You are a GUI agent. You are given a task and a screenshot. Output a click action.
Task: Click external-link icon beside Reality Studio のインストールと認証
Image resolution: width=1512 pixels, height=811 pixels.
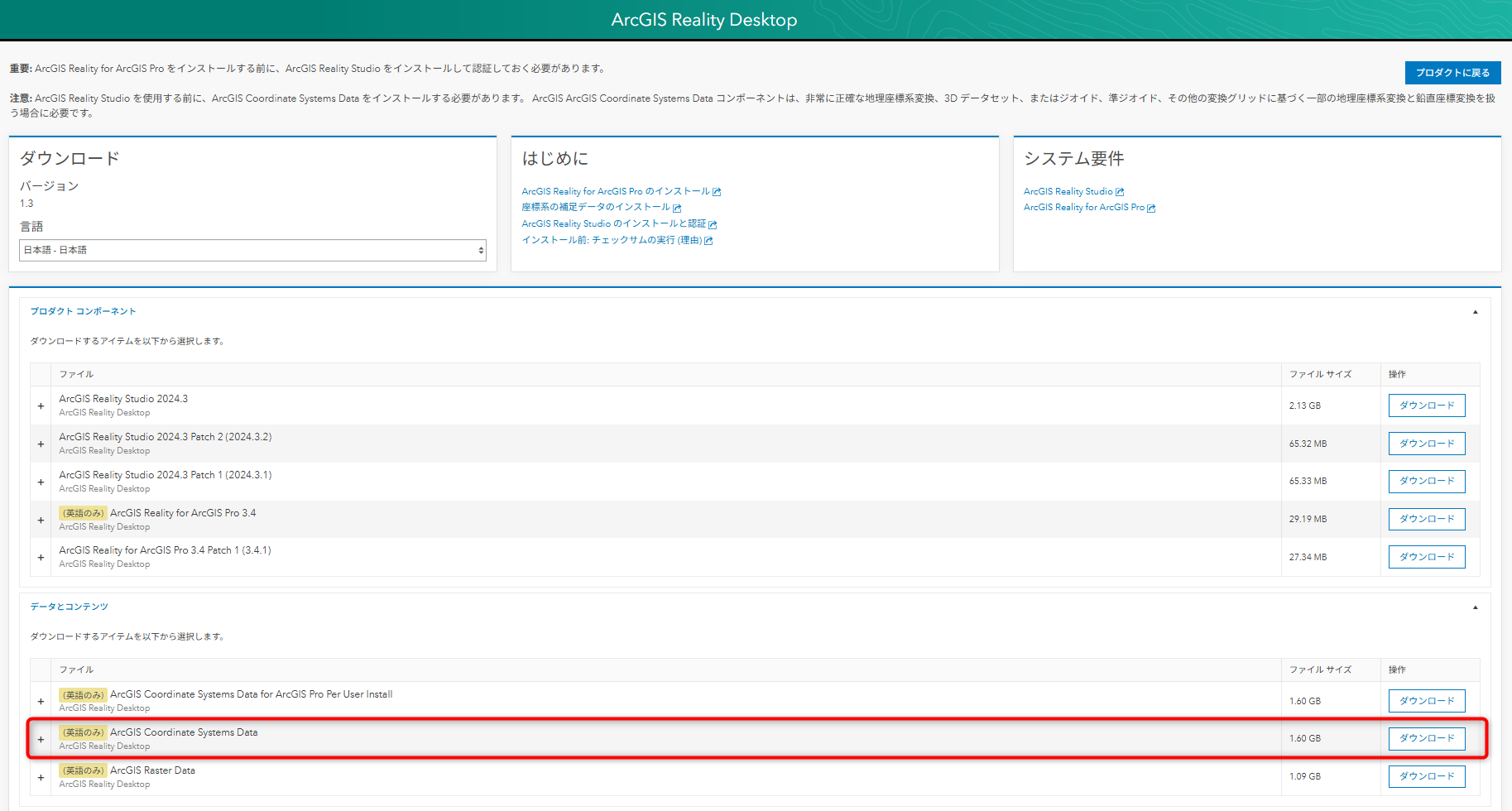(x=713, y=225)
